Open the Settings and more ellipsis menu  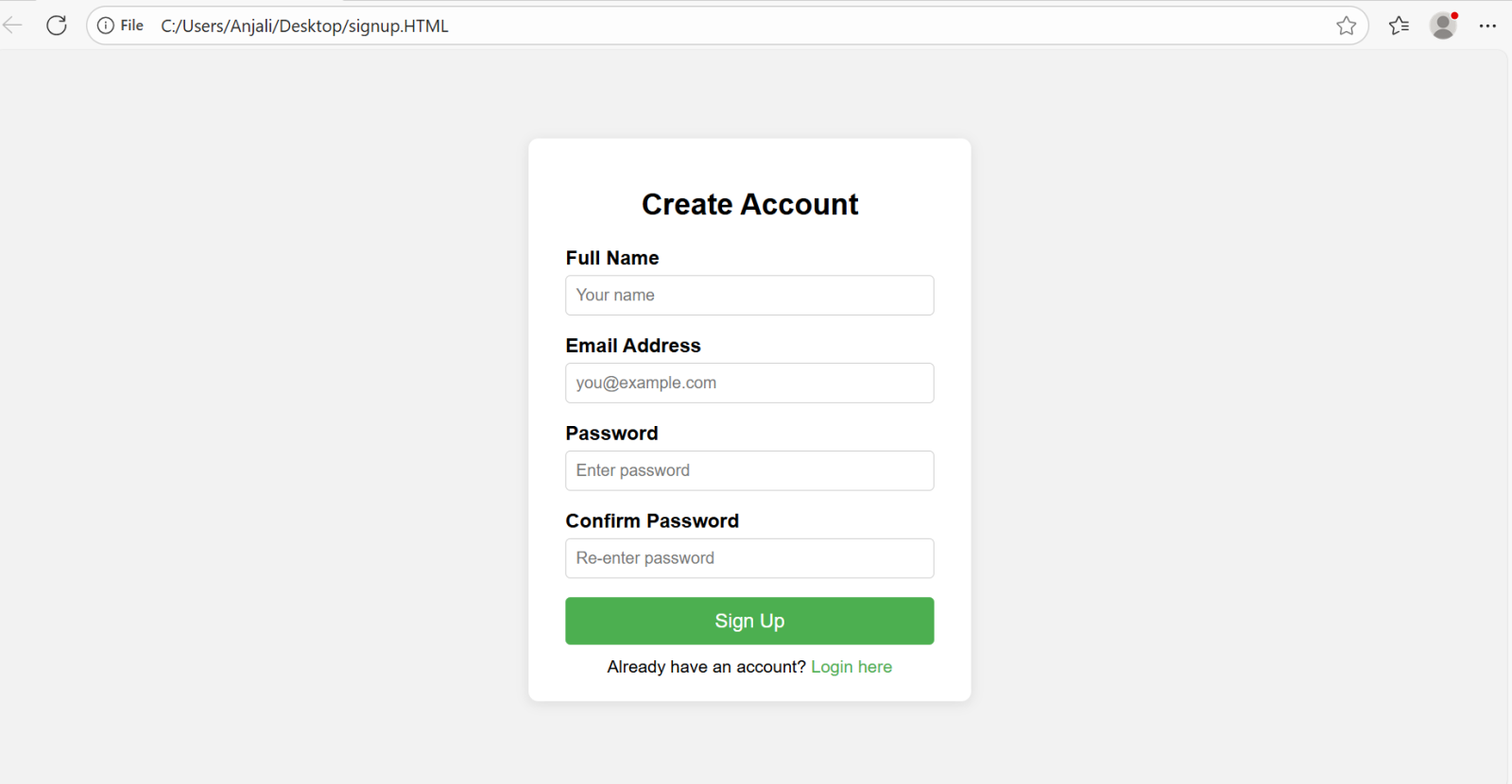pos(1487,26)
